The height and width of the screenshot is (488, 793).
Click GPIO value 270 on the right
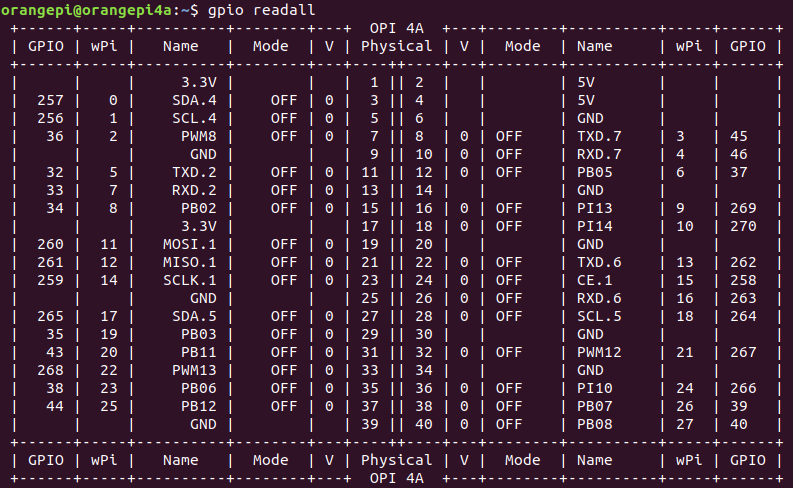(743, 227)
